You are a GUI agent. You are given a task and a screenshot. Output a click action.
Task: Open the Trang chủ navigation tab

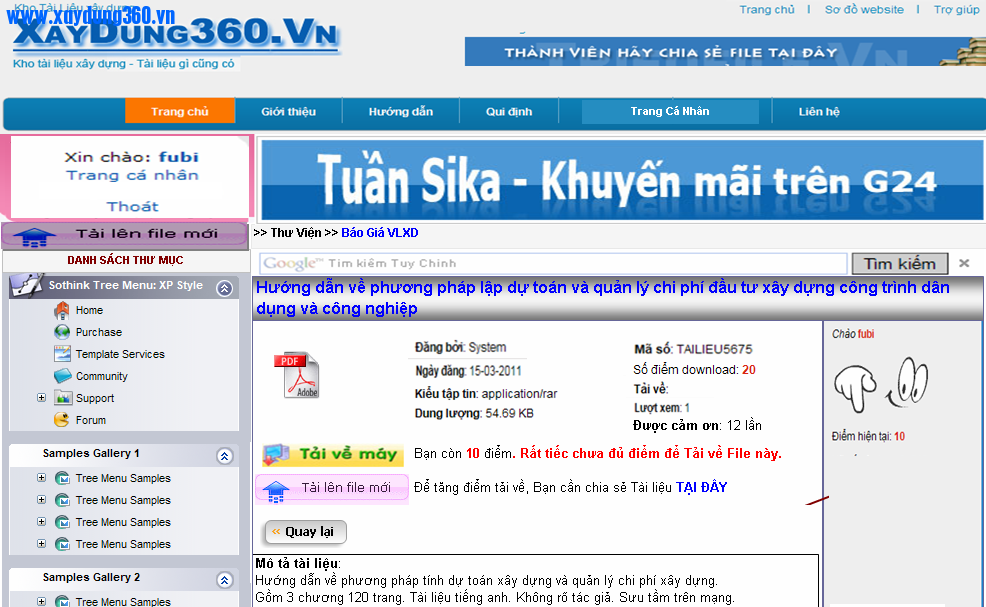[180, 111]
